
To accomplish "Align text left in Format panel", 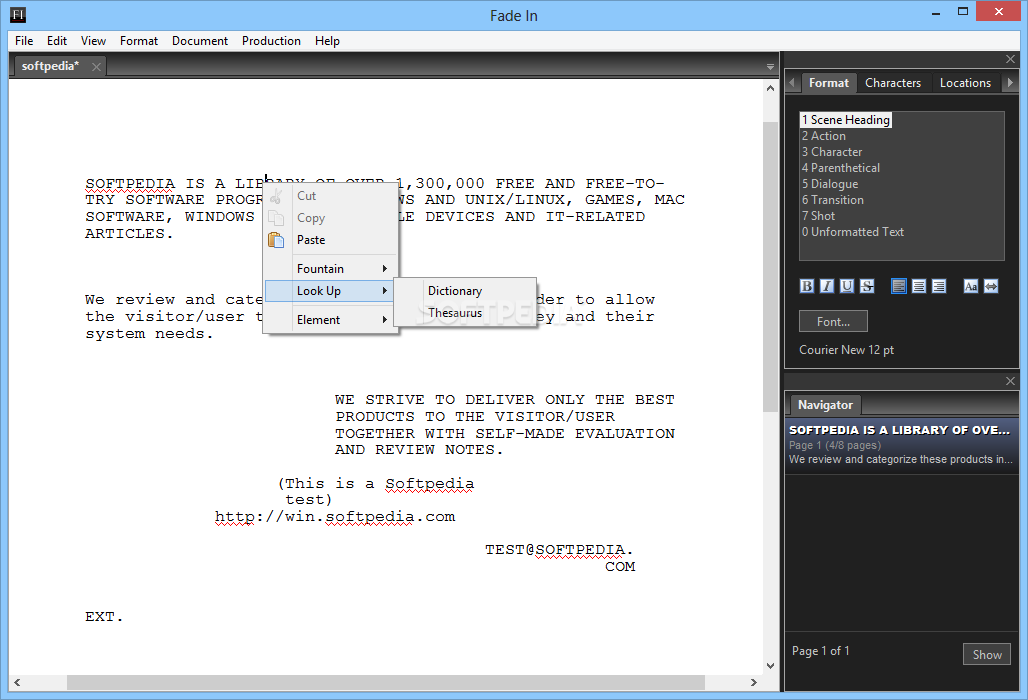I will coord(899,286).
